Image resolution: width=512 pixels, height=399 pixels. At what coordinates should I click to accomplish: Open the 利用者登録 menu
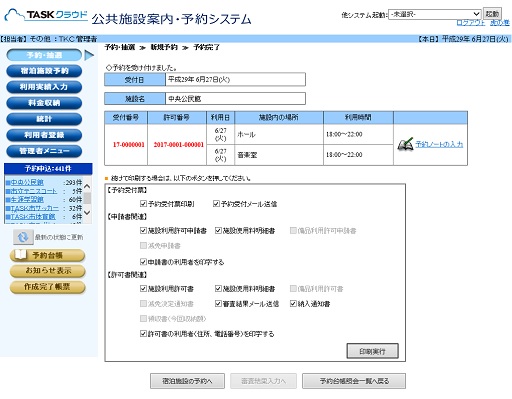(x=44, y=135)
